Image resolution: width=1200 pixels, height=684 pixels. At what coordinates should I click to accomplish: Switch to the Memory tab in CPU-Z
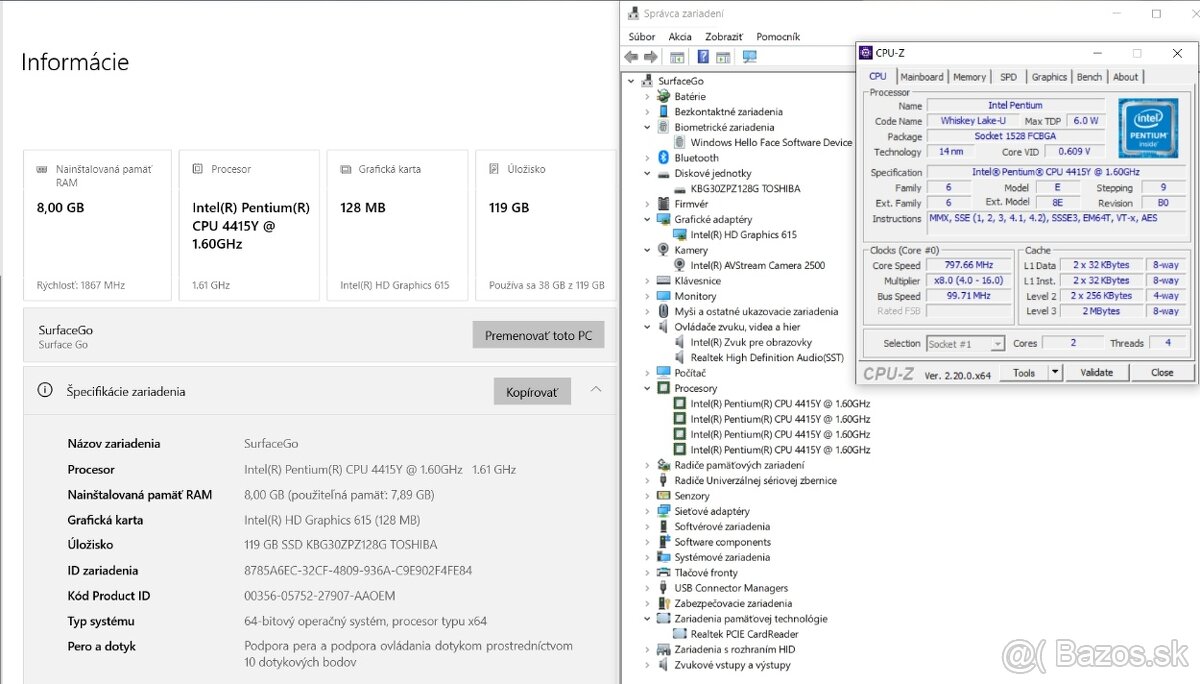(x=969, y=77)
